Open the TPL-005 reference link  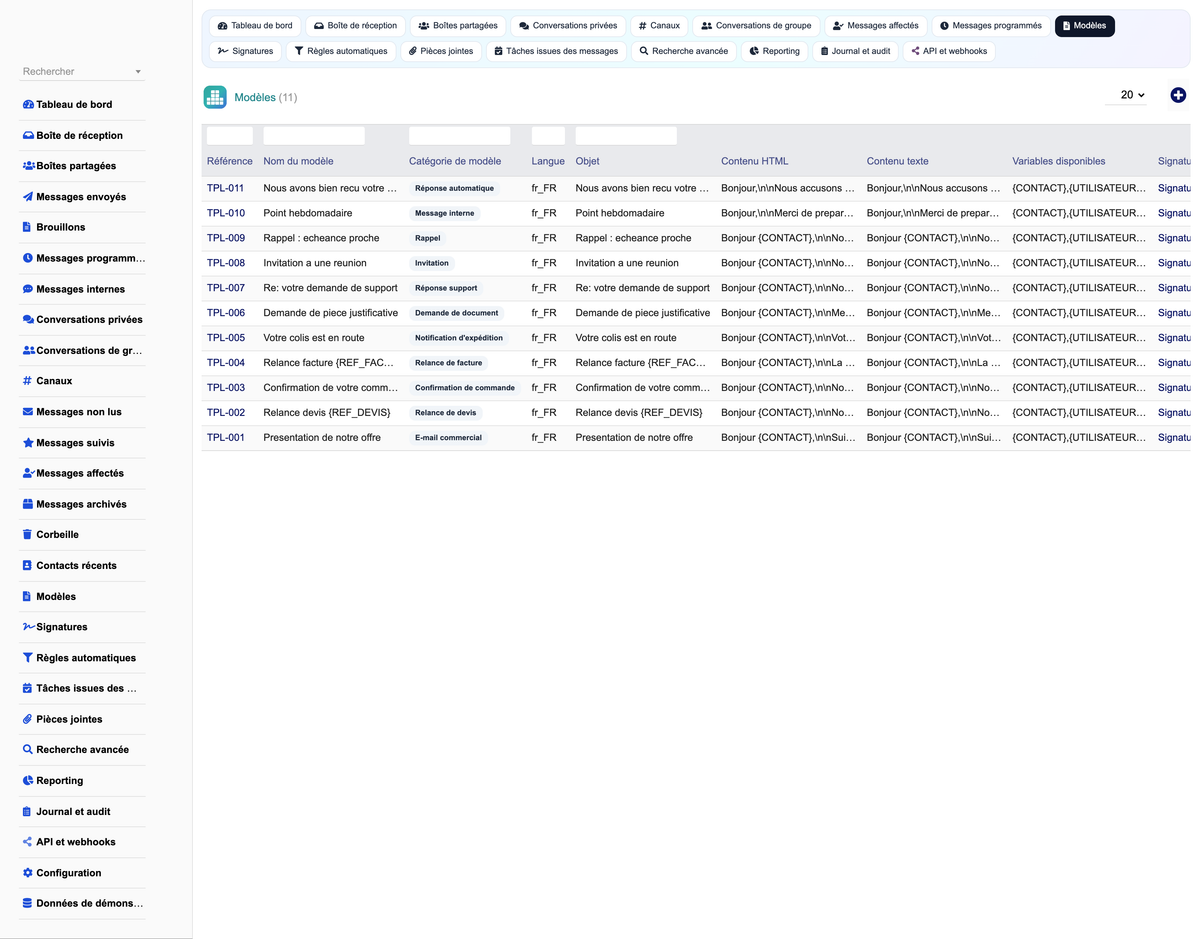tap(226, 338)
